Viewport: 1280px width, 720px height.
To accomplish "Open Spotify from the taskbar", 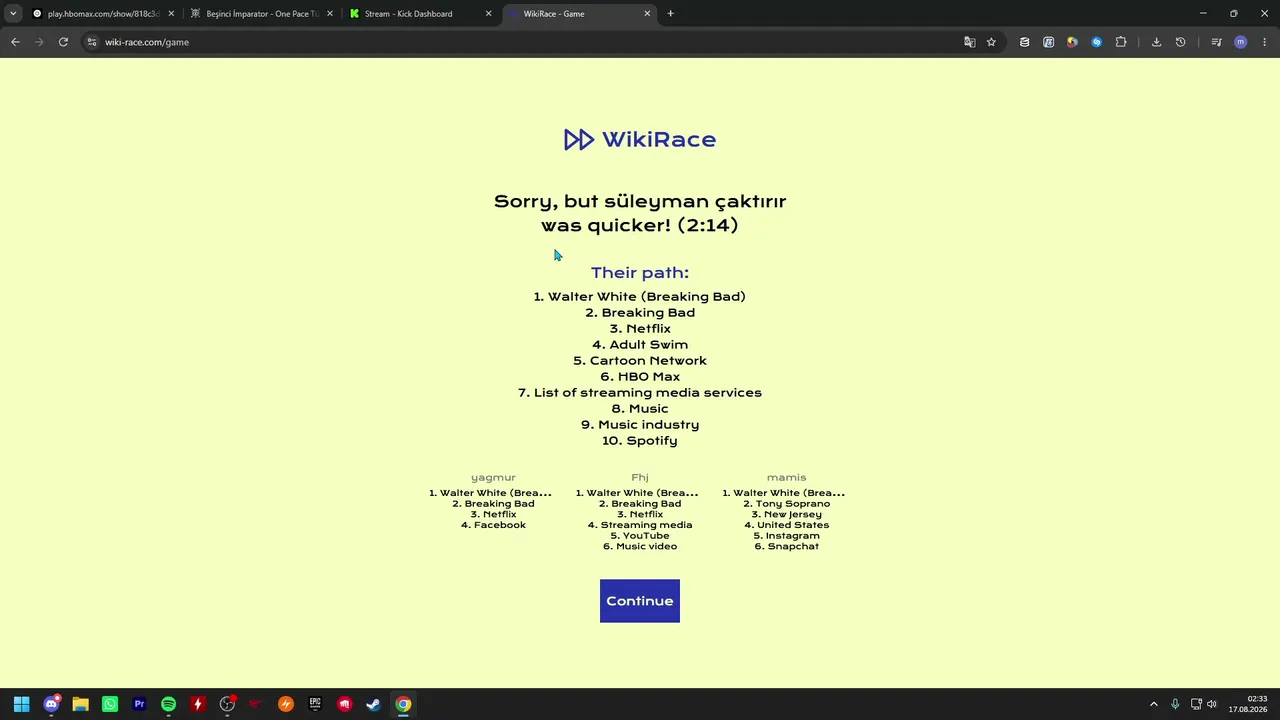I will (x=168, y=704).
